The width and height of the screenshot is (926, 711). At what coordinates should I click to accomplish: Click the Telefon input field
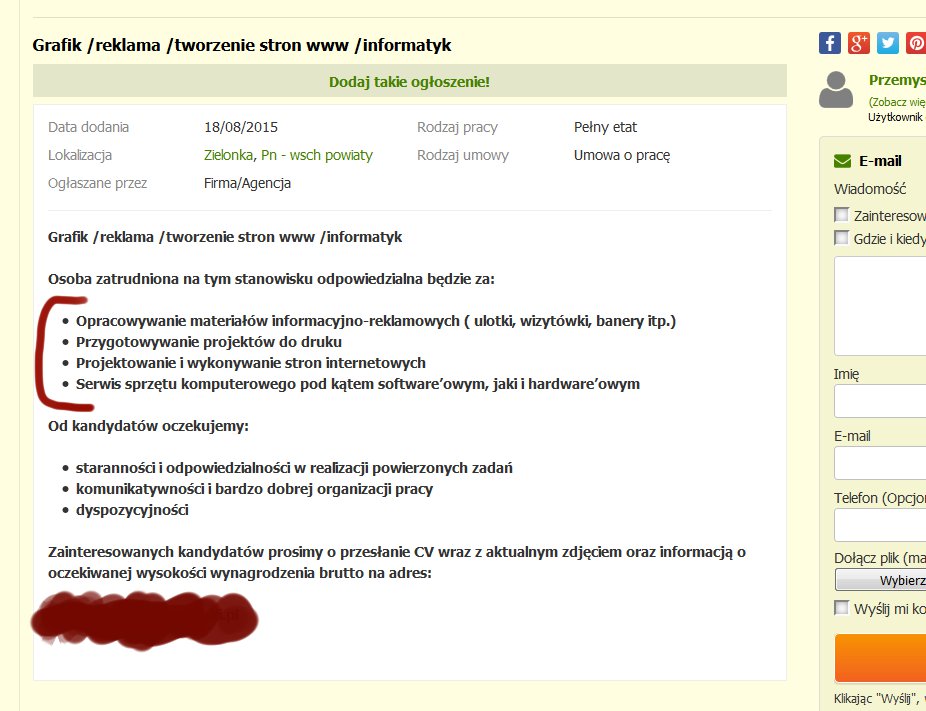(x=880, y=525)
